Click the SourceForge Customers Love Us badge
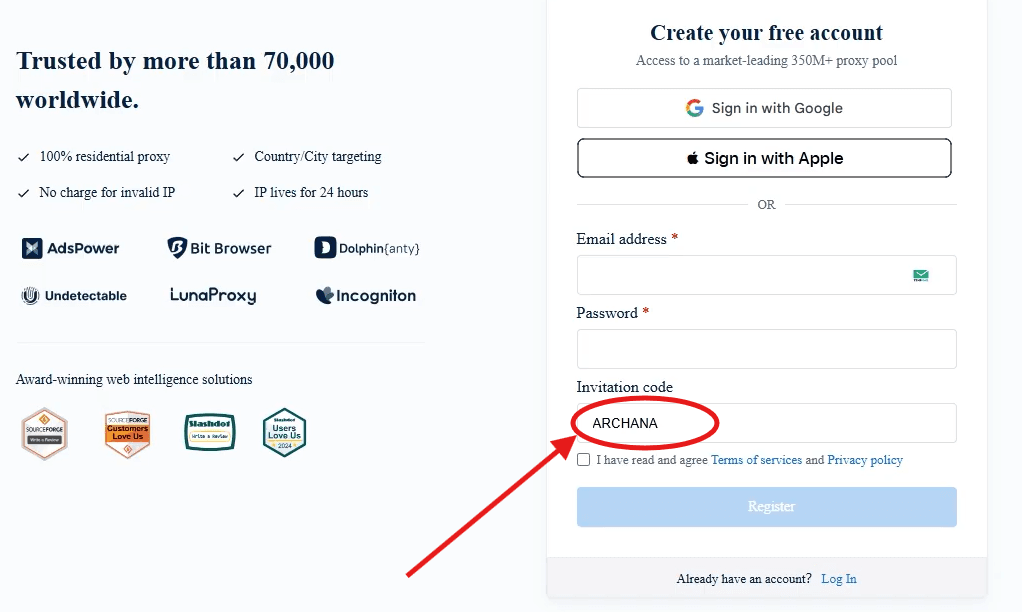The image size is (1022, 612). (x=127, y=432)
